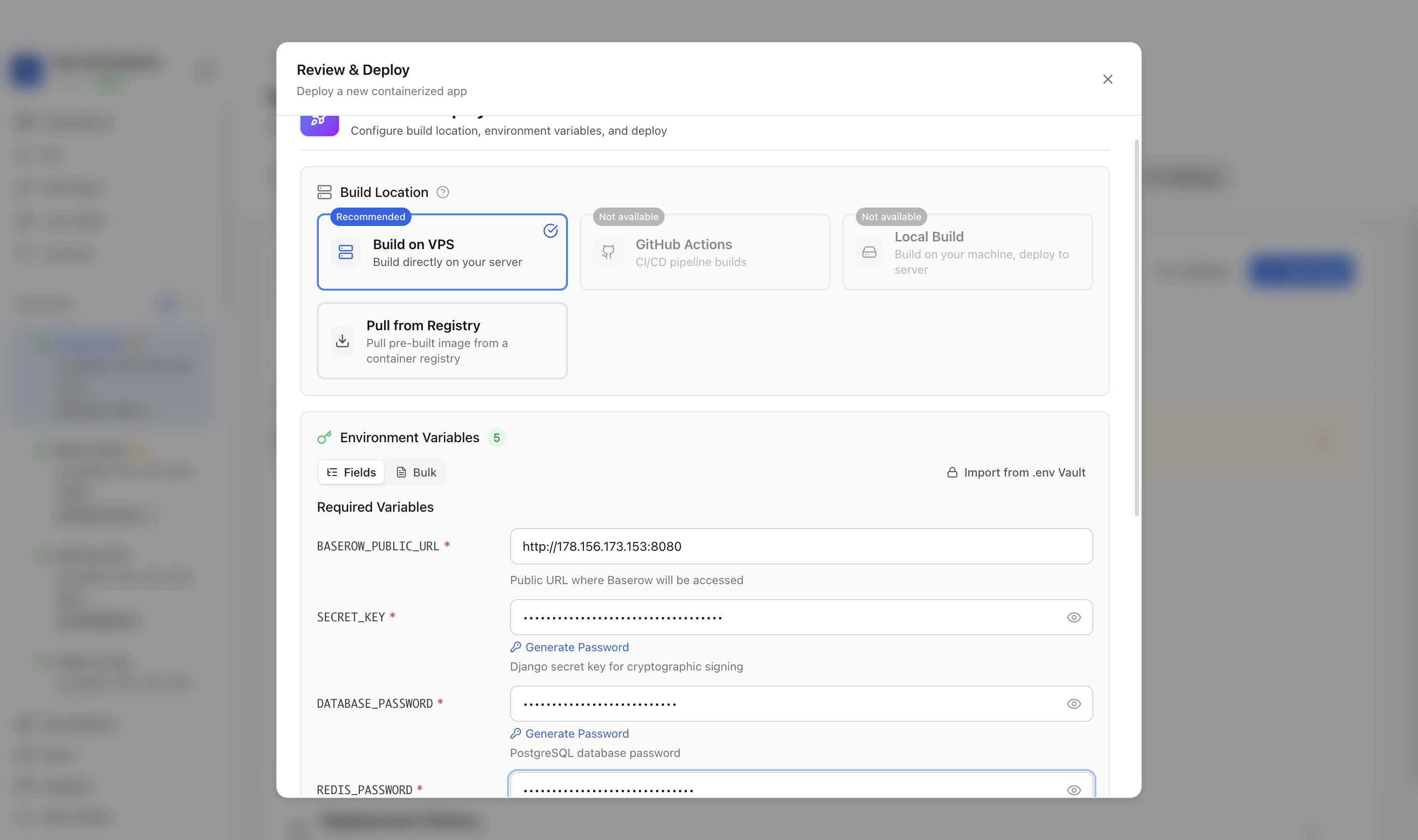Click the Build on VPS server icon
This screenshot has width=1418, height=840.
click(345, 252)
